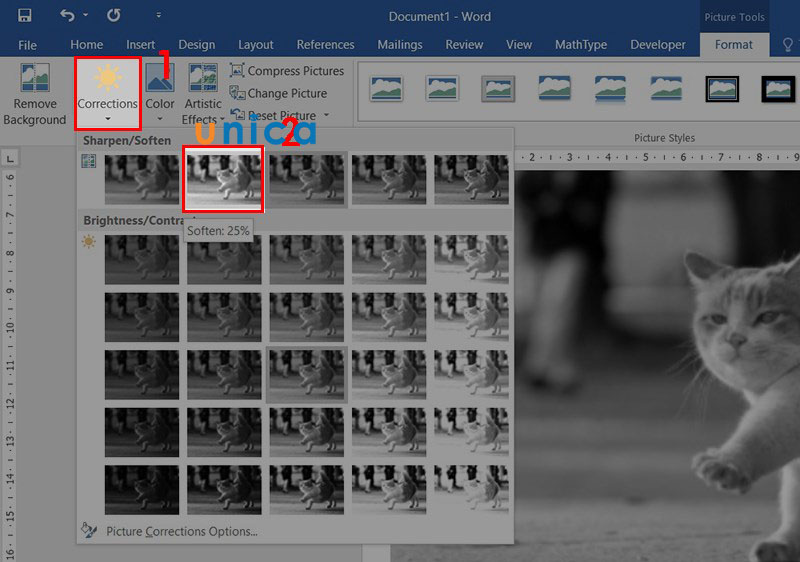Click the Undo arrow icon

[x=67, y=16]
